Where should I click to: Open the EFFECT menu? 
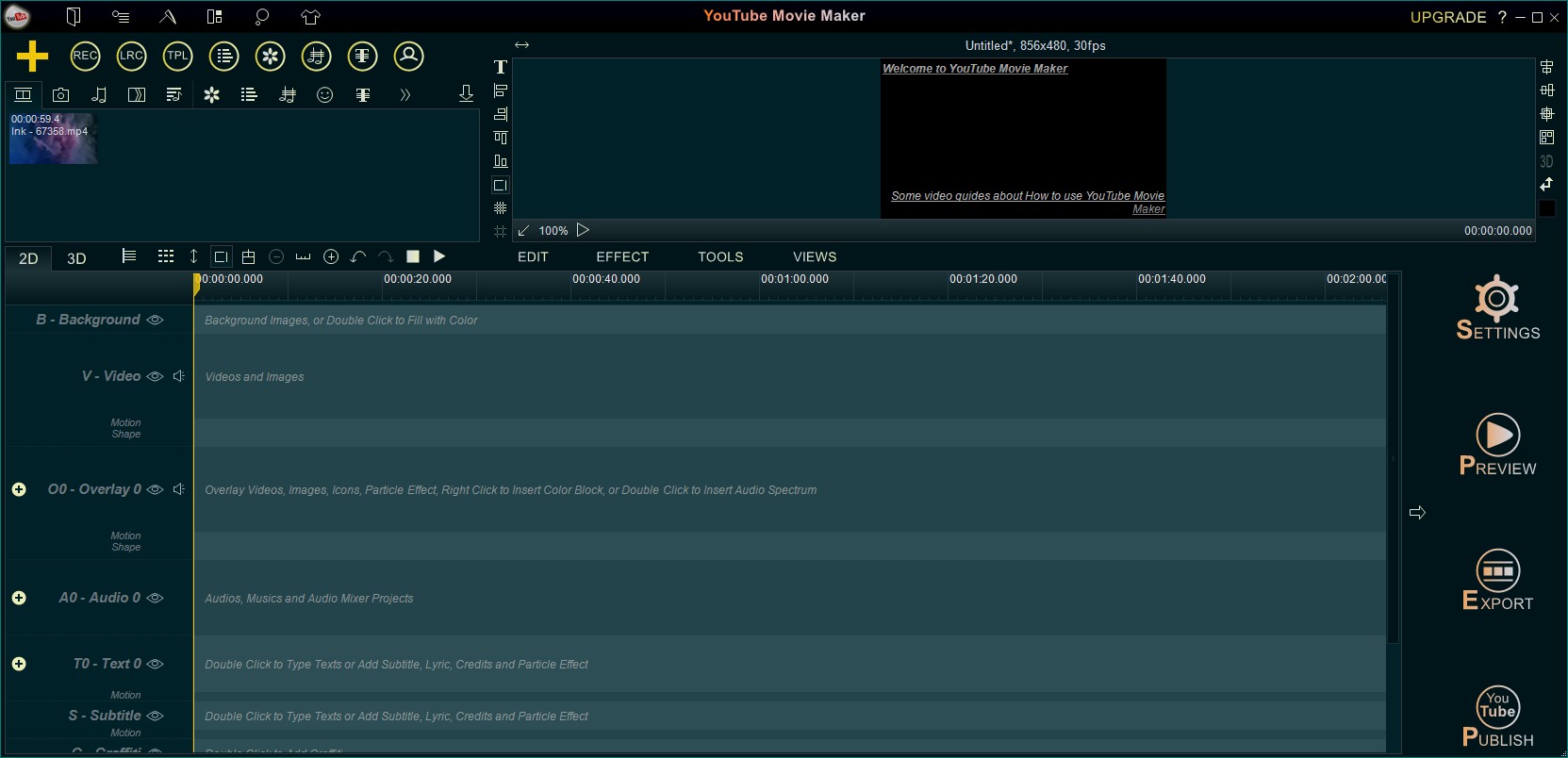pyautogui.click(x=622, y=256)
